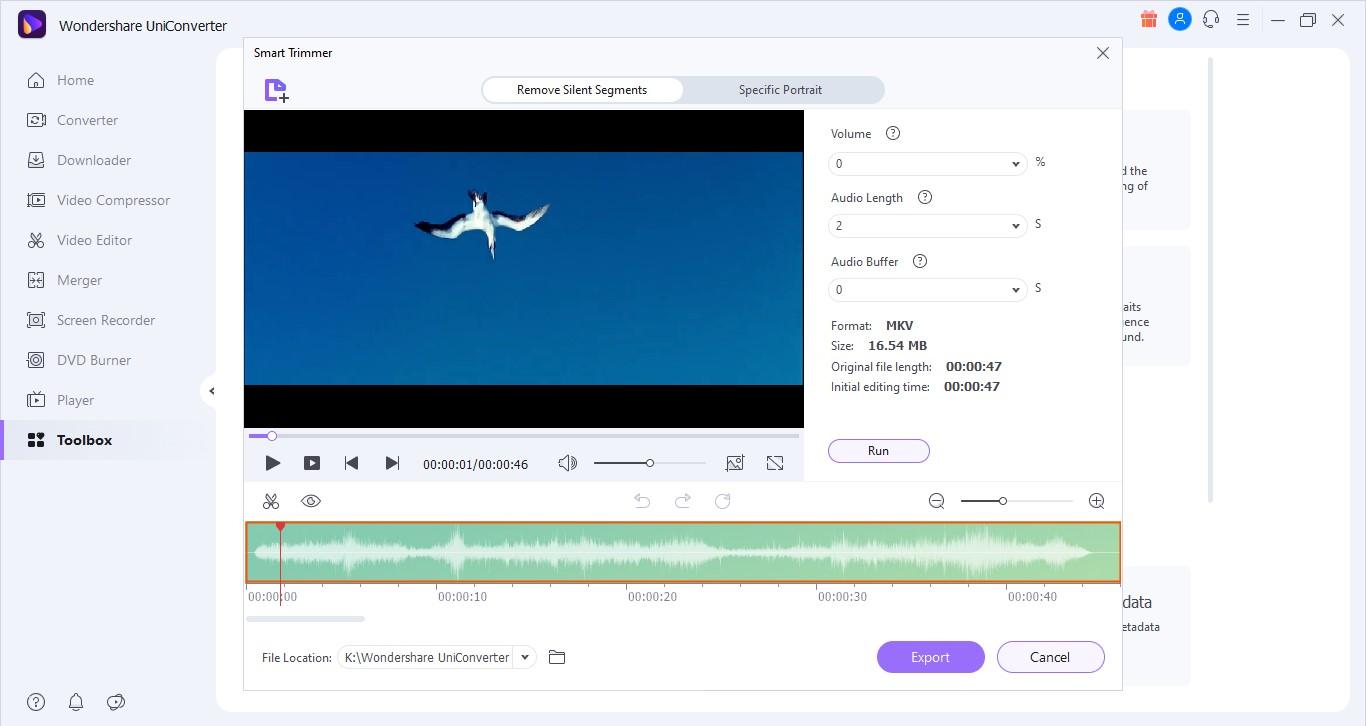
Task: Collapse the left sidebar arrow
Action: pyautogui.click(x=212, y=391)
